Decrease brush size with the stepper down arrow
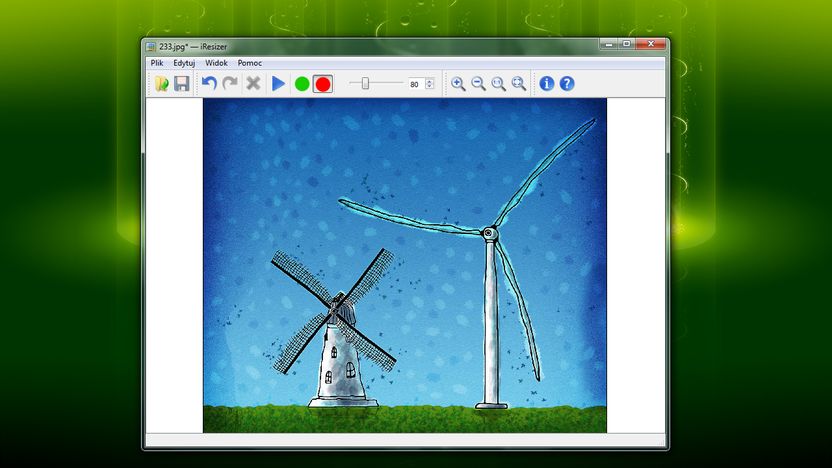This screenshot has width=832, height=468. pos(429,86)
